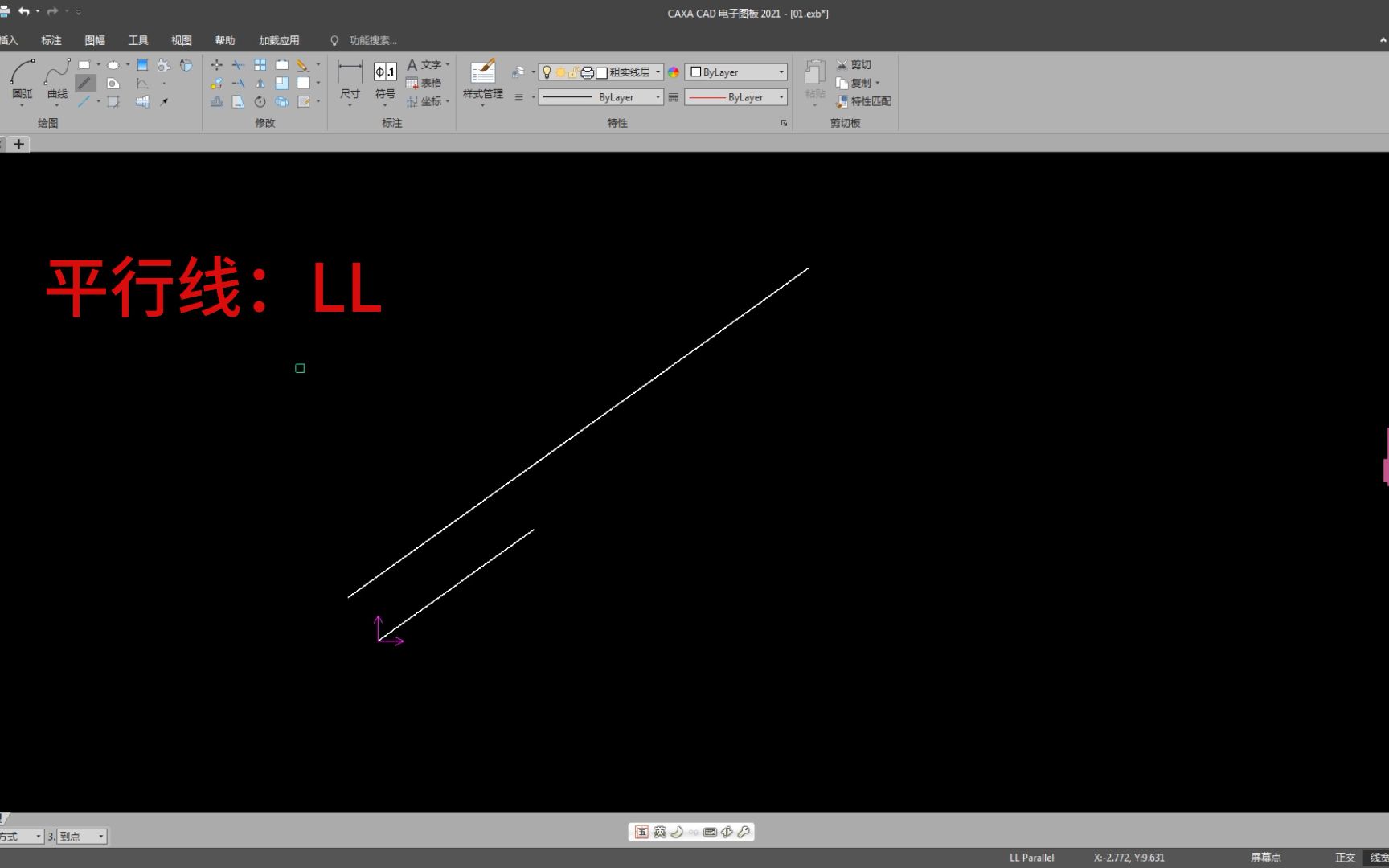The width and height of the screenshot is (1389, 868).
Task: Open 样式管理 style manager
Action: tap(482, 80)
